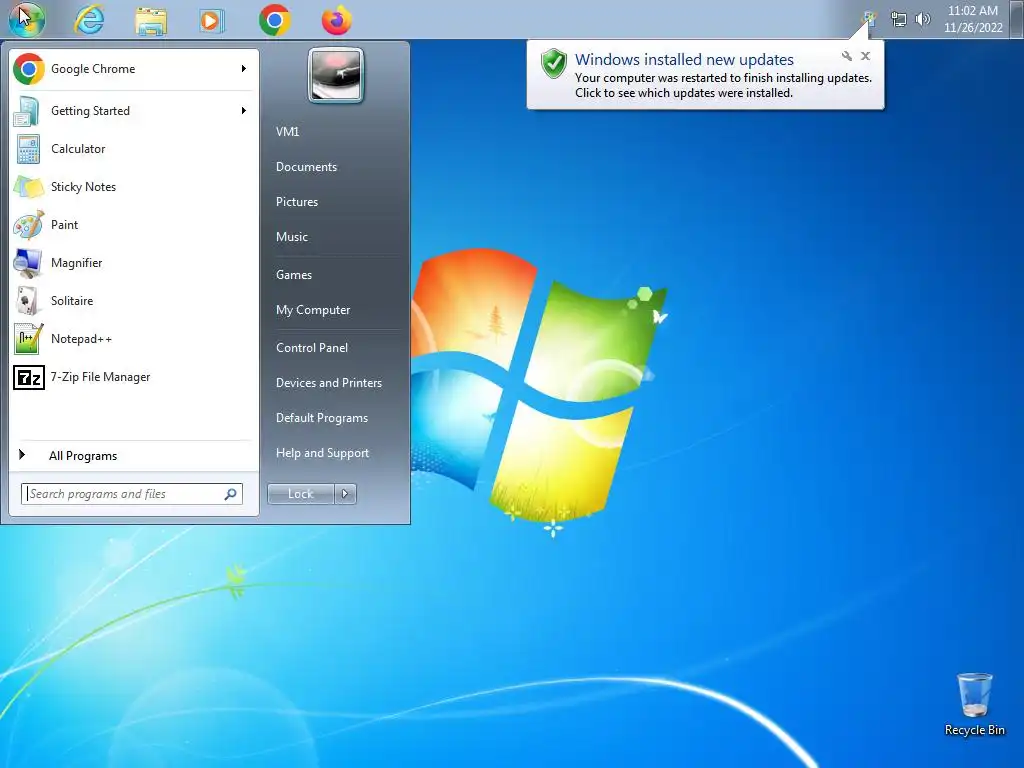The width and height of the screenshot is (1024, 768).
Task: Click the Windows Update tray icon
Action: [869, 19]
